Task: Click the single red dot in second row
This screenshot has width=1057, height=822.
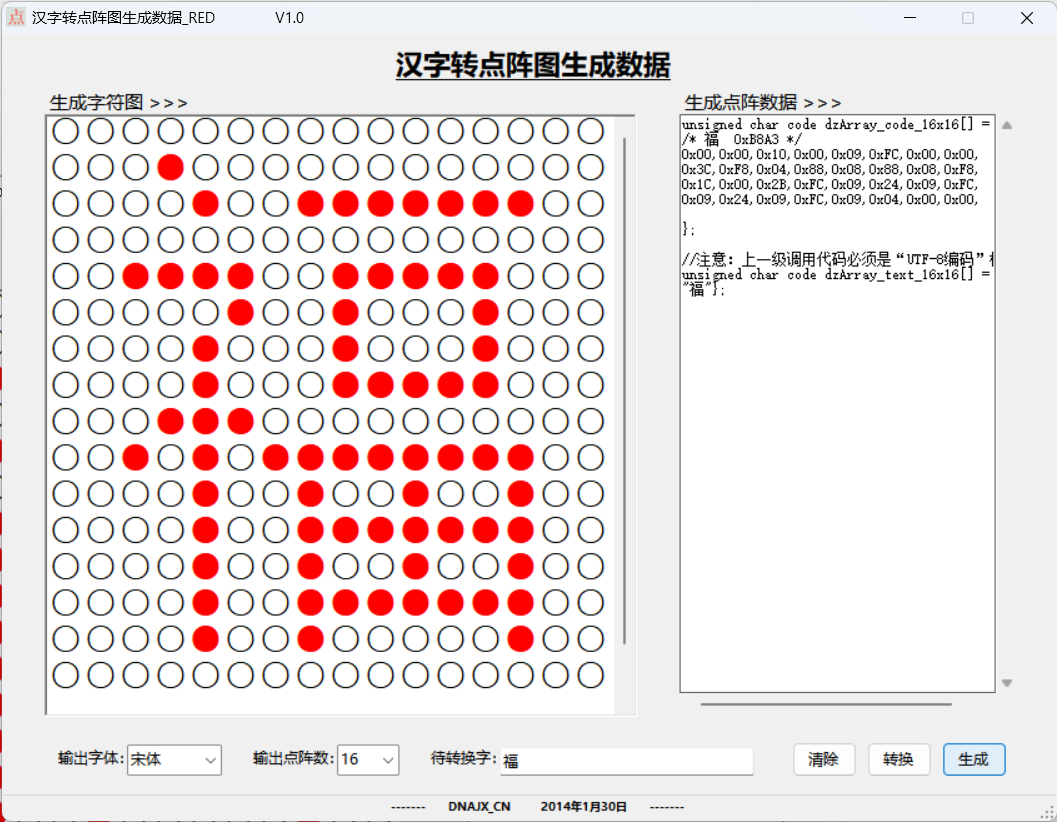Action: point(171,167)
